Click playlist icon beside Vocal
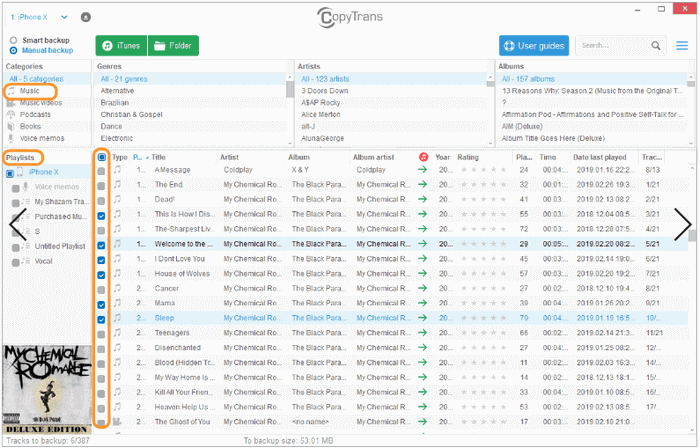This screenshot has width=700, height=448. pyautogui.click(x=26, y=261)
